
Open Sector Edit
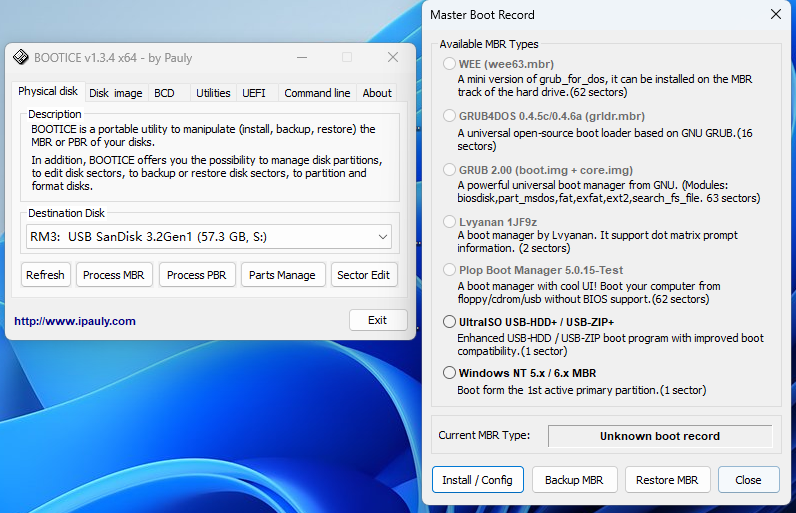tap(363, 275)
